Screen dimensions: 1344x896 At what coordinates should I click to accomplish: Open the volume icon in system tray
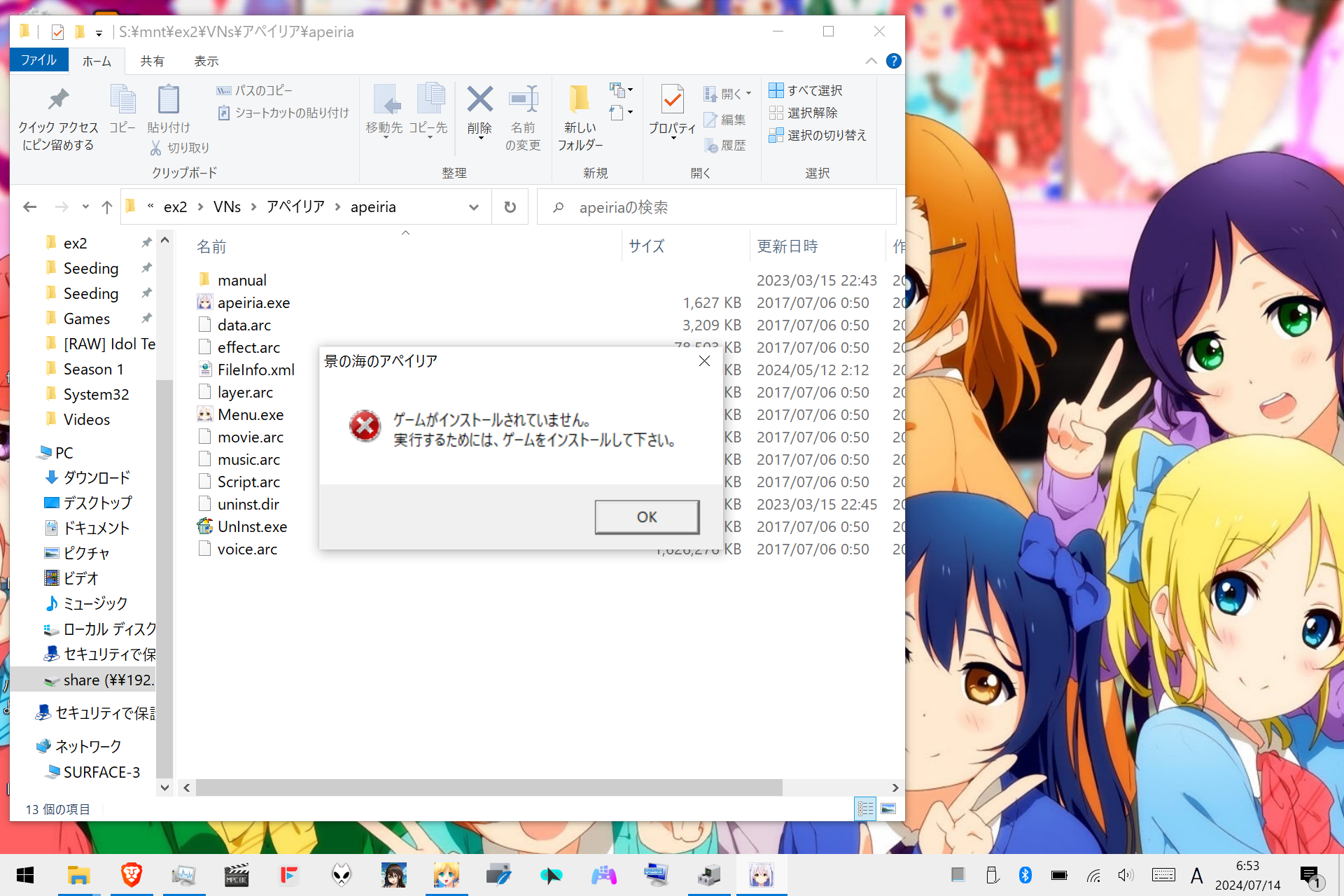pyautogui.click(x=1126, y=875)
